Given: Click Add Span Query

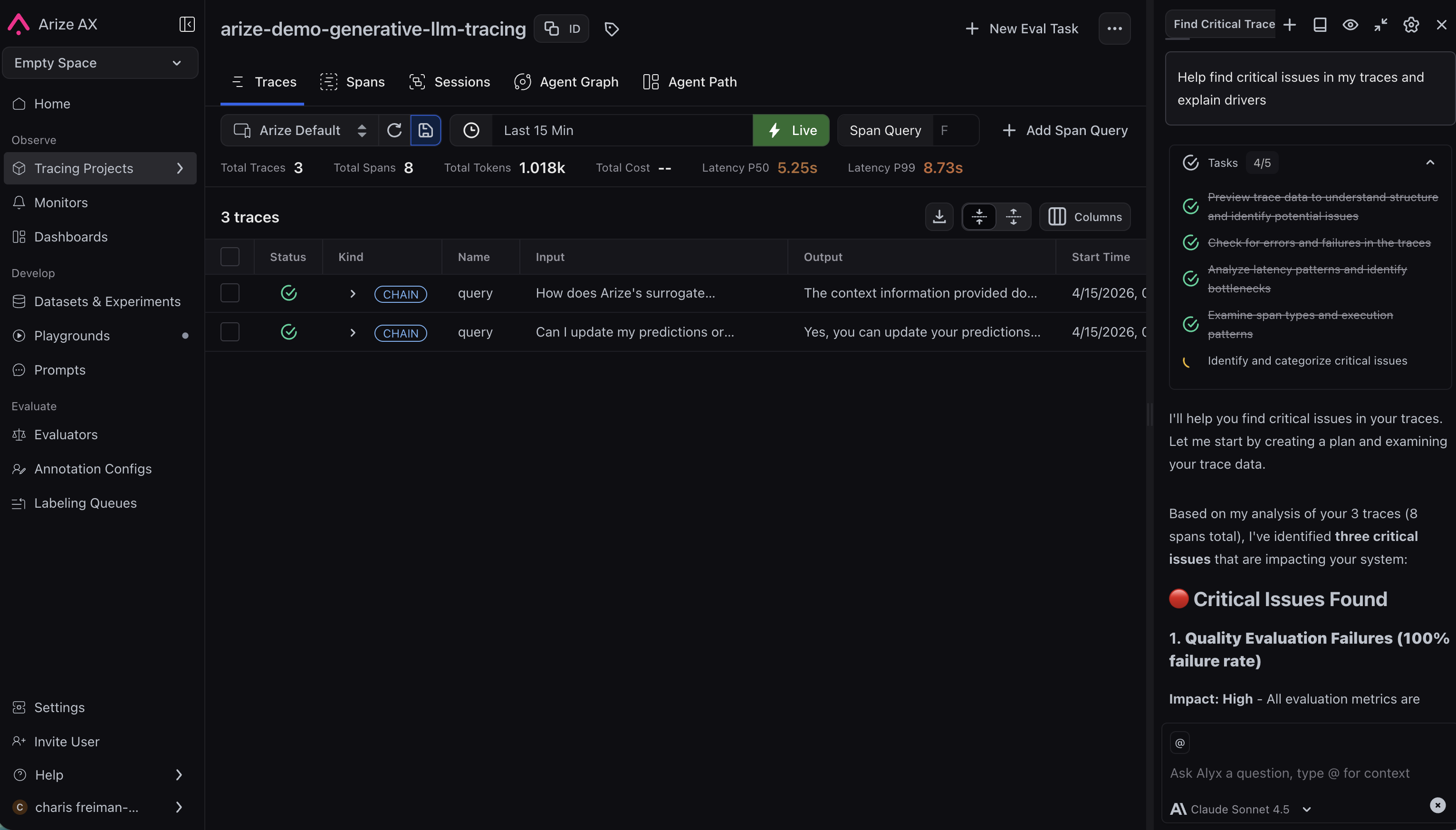Looking at the screenshot, I should (1064, 131).
